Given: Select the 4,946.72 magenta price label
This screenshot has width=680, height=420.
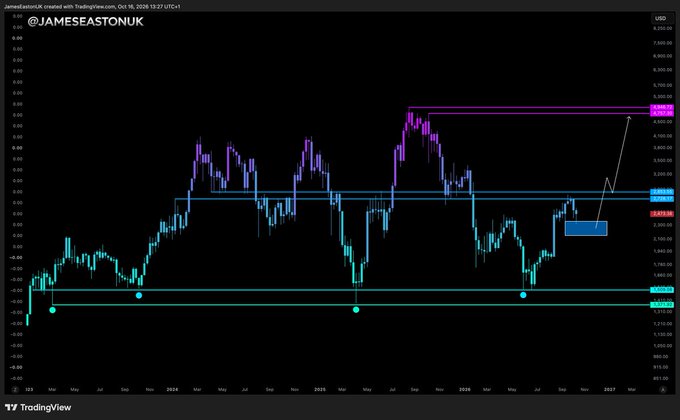Looking at the screenshot, I should point(662,107).
